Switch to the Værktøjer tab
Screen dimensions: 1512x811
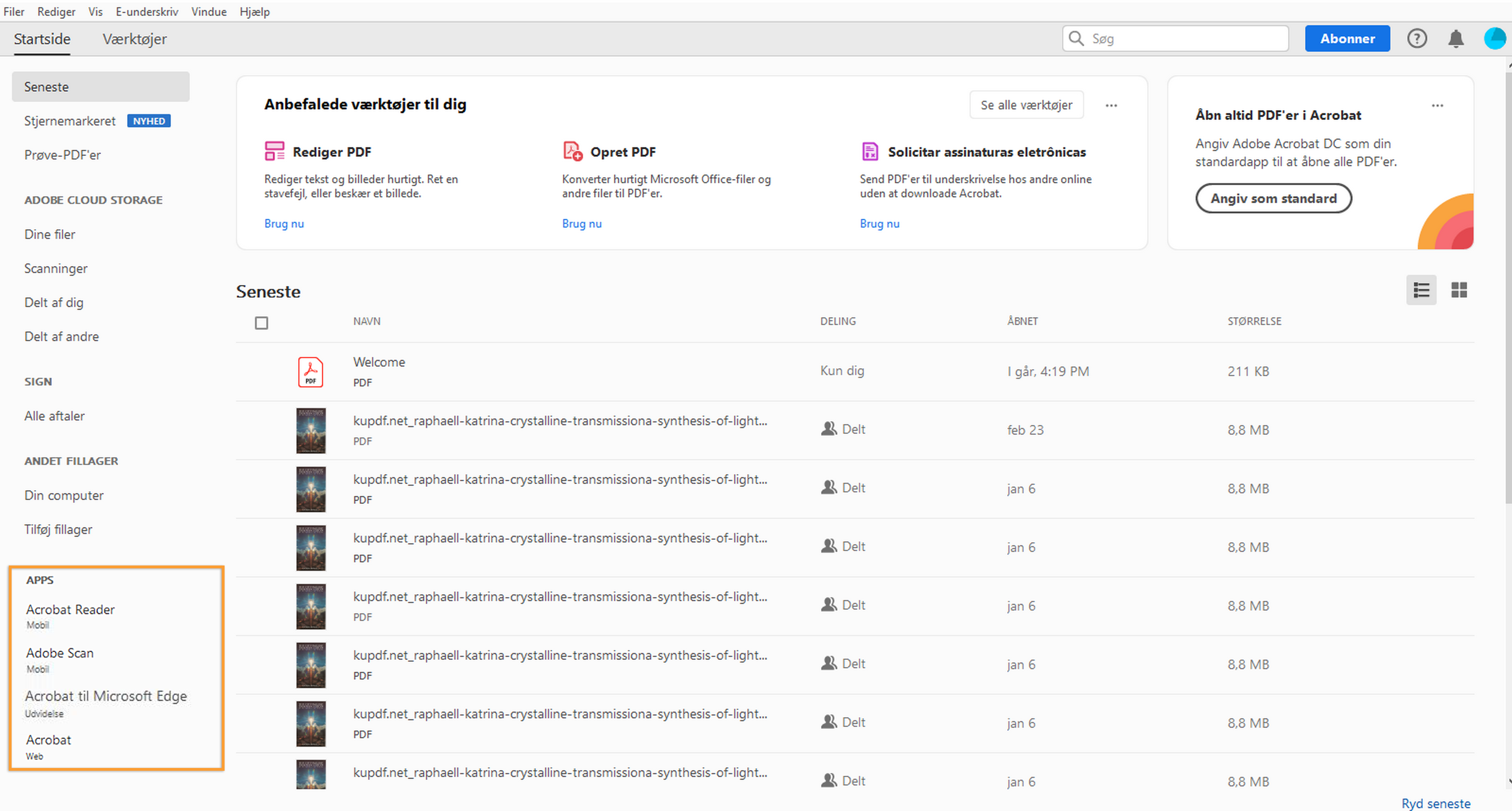point(135,39)
